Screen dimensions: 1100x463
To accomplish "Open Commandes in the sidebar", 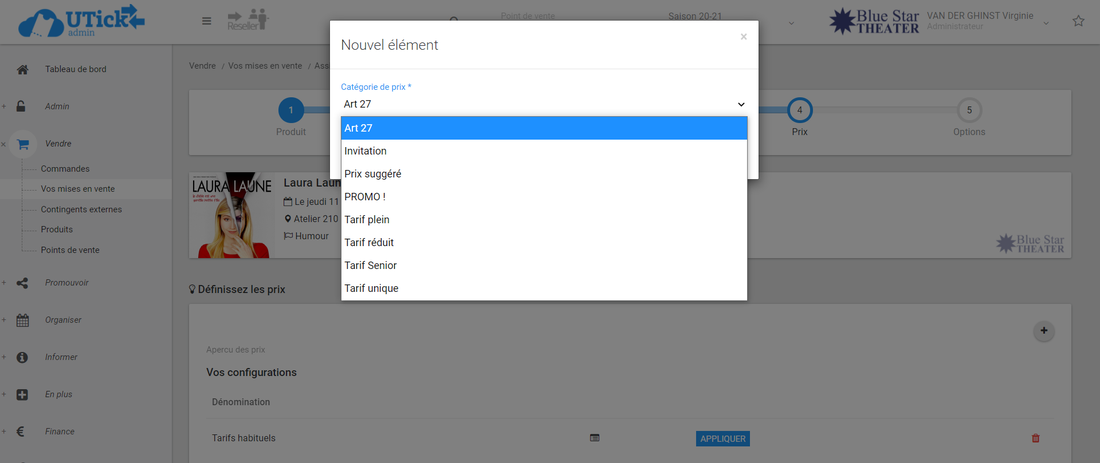I will 65,169.
